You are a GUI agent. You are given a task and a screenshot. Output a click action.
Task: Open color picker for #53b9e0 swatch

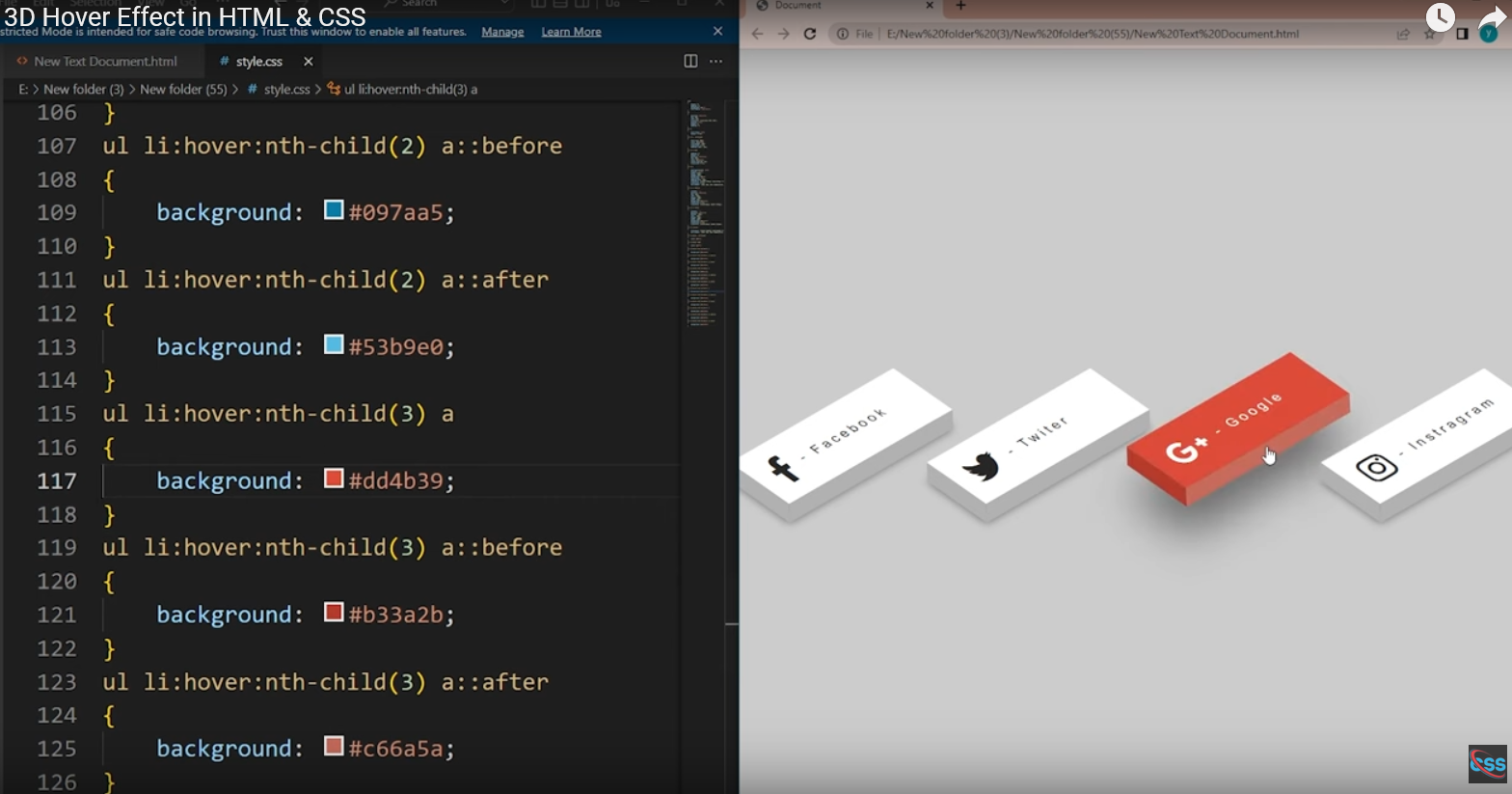point(334,344)
